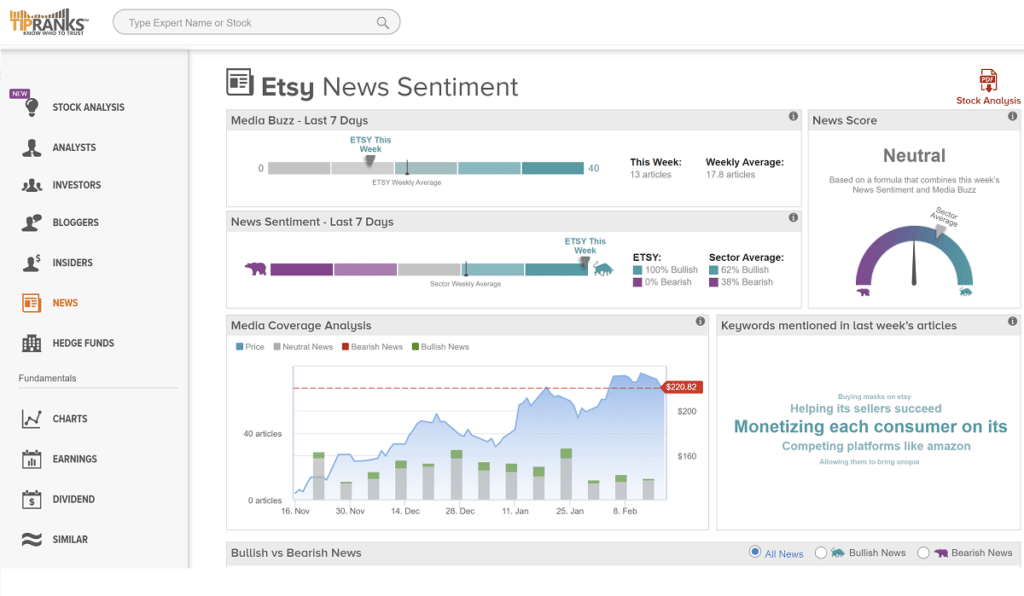
Task: Click the bear icon under News Score gauge
Action: [863, 292]
